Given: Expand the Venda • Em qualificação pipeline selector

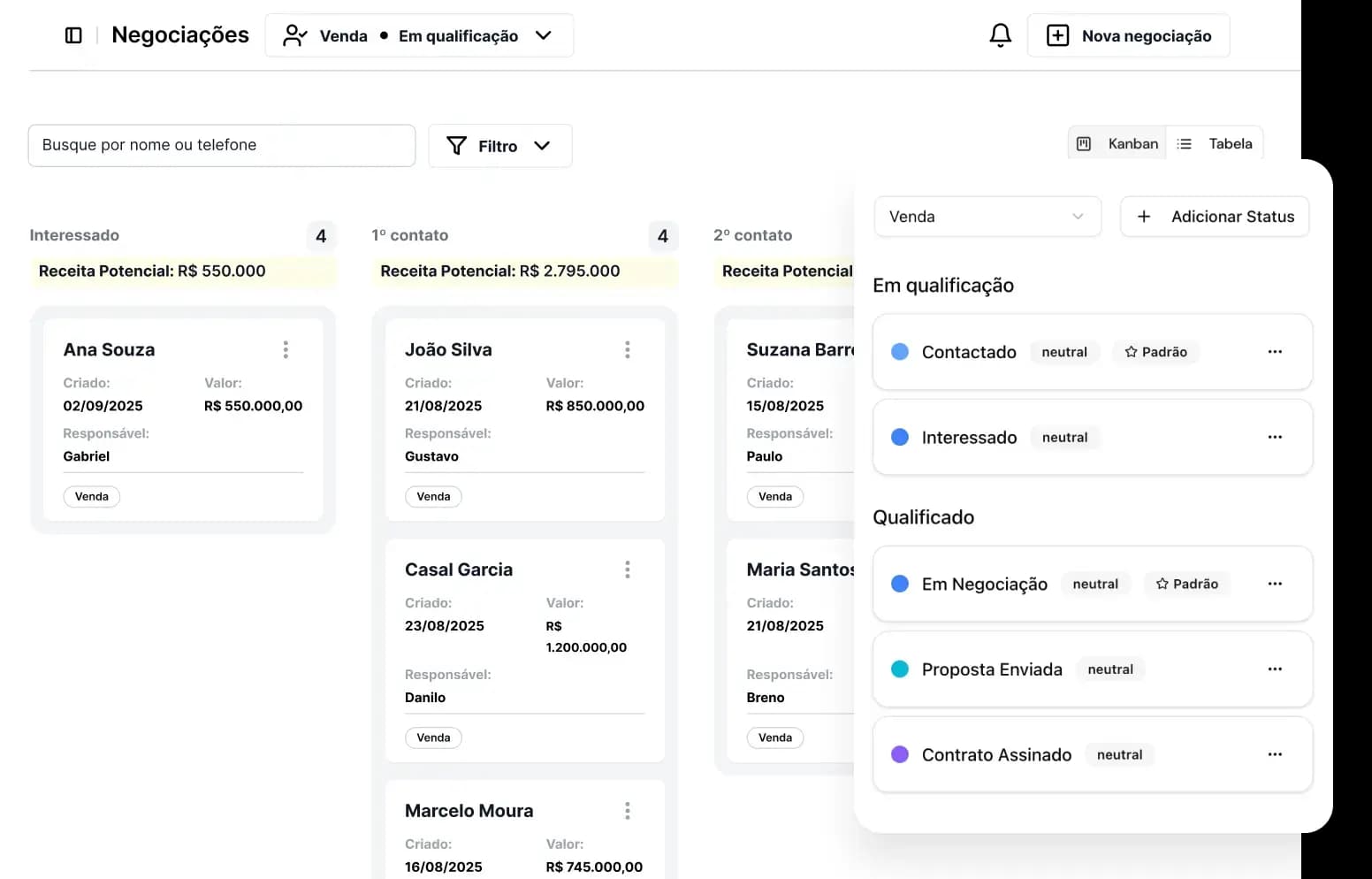Looking at the screenshot, I should [x=419, y=35].
